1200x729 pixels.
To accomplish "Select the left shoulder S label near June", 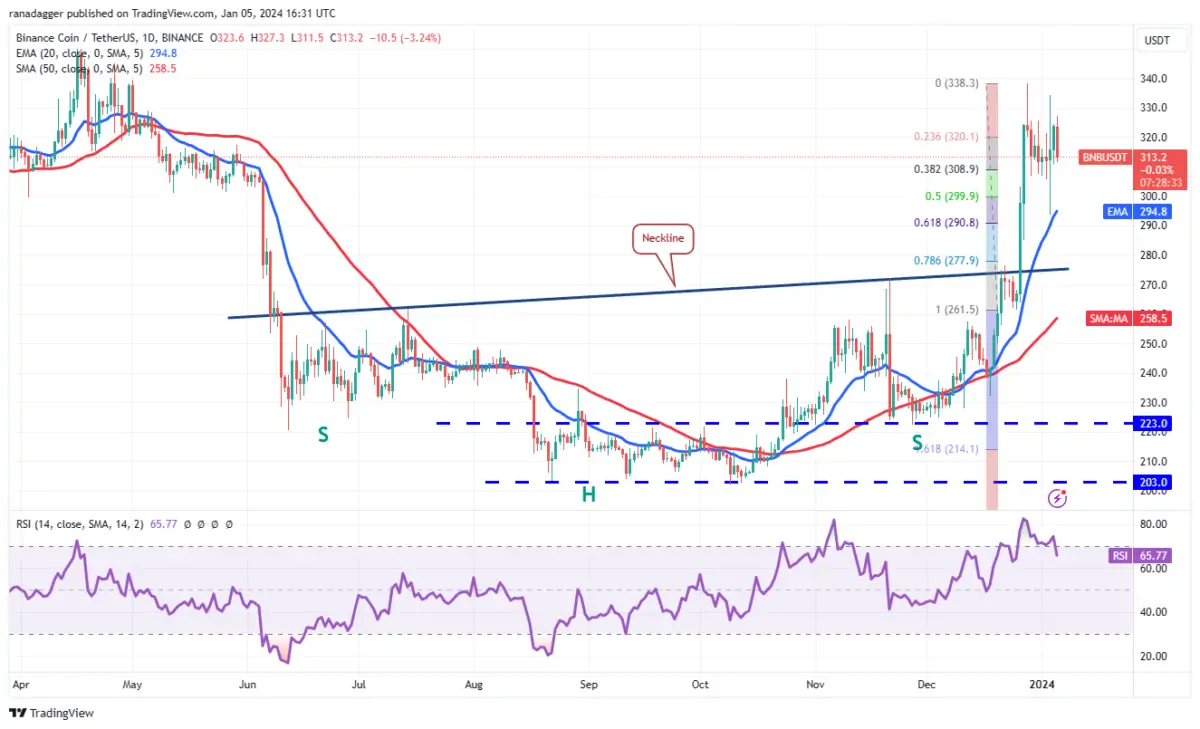I will 323,435.
